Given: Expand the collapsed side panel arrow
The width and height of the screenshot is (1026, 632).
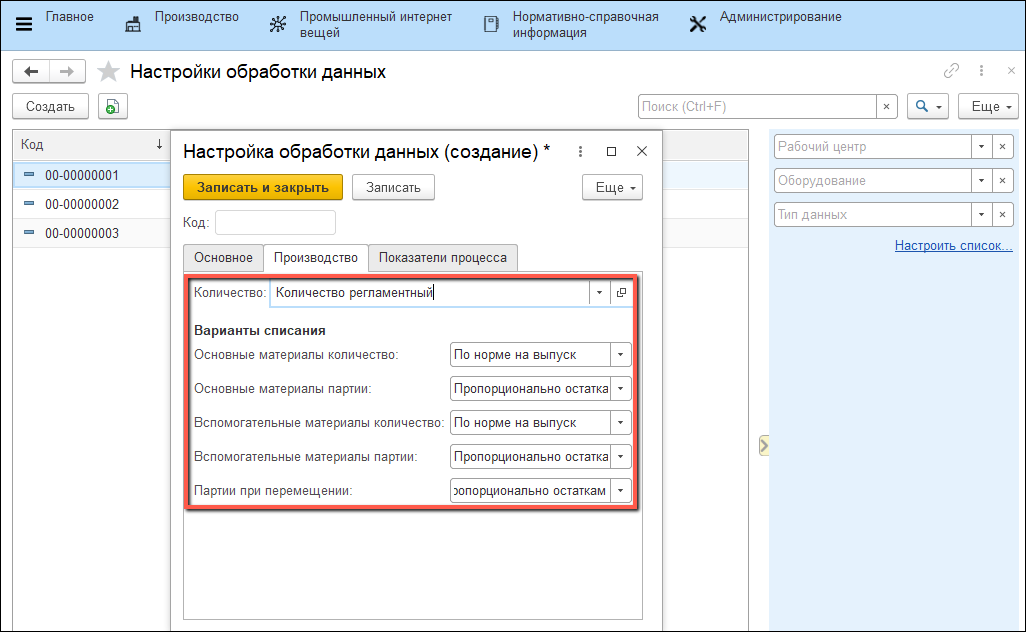Looking at the screenshot, I should pyautogui.click(x=764, y=445).
